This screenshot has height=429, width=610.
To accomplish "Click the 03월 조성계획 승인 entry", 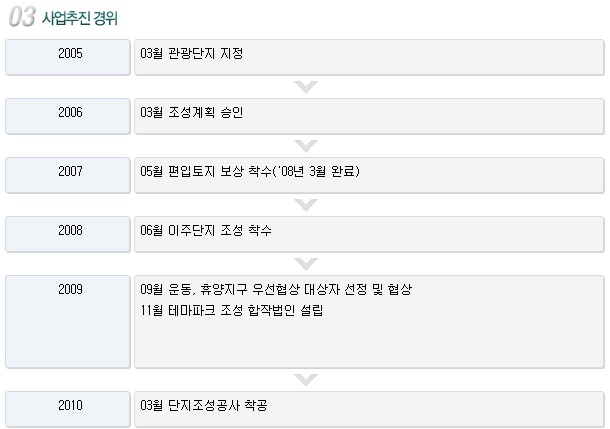I will click(192, 112).
